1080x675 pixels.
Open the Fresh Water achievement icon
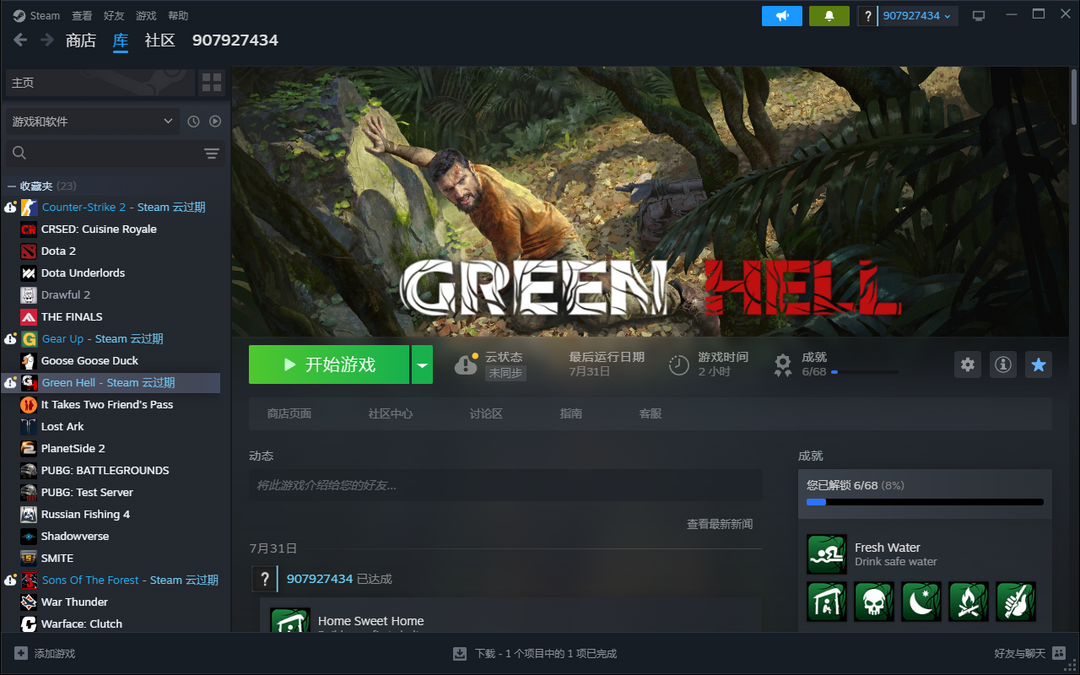coord(827,554)
